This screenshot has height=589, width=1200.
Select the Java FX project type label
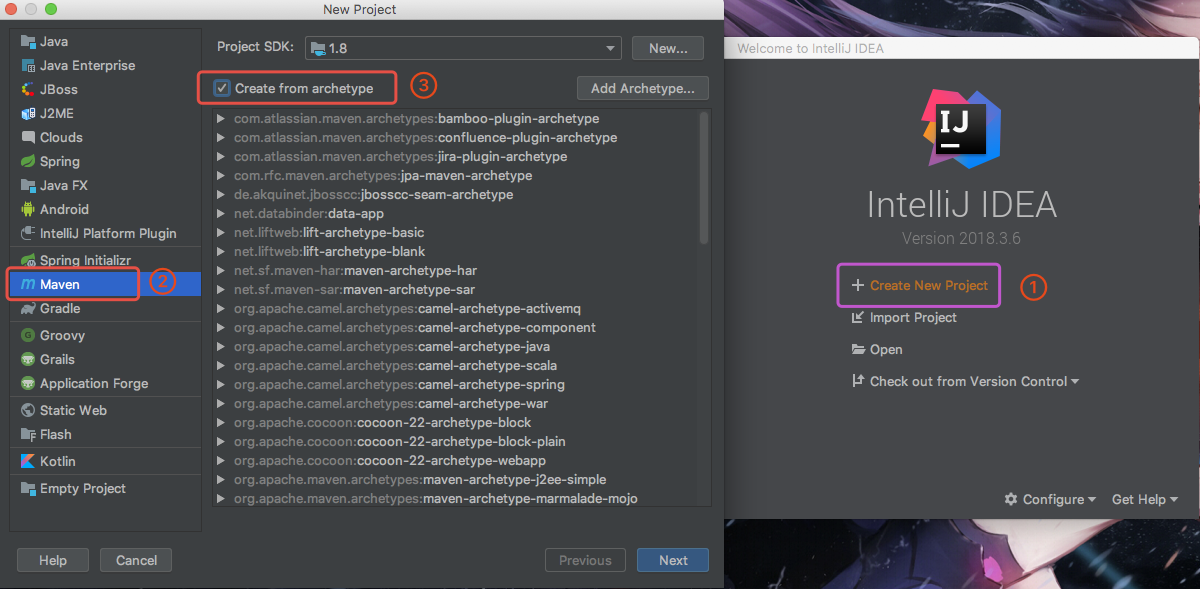(64, 186)
